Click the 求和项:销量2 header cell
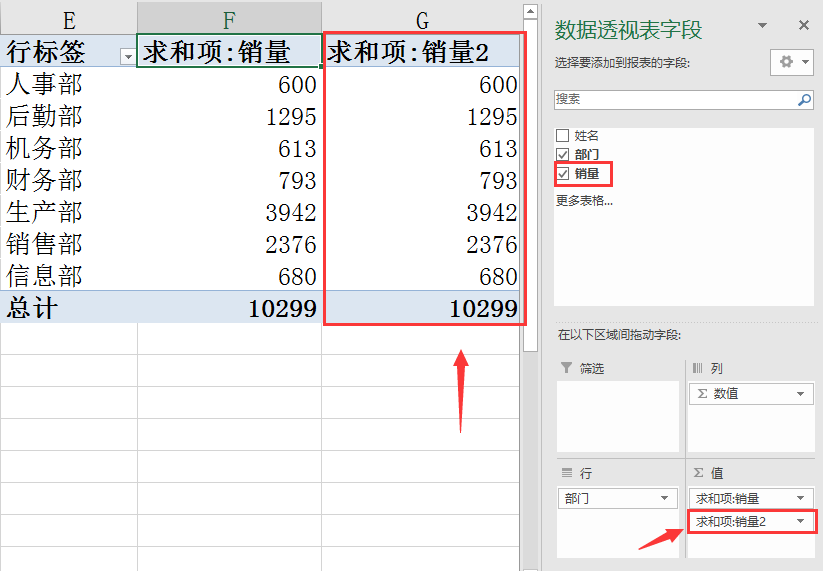This screenshot has width=823, height=571. pyautogui.click(x=423, y=51)
